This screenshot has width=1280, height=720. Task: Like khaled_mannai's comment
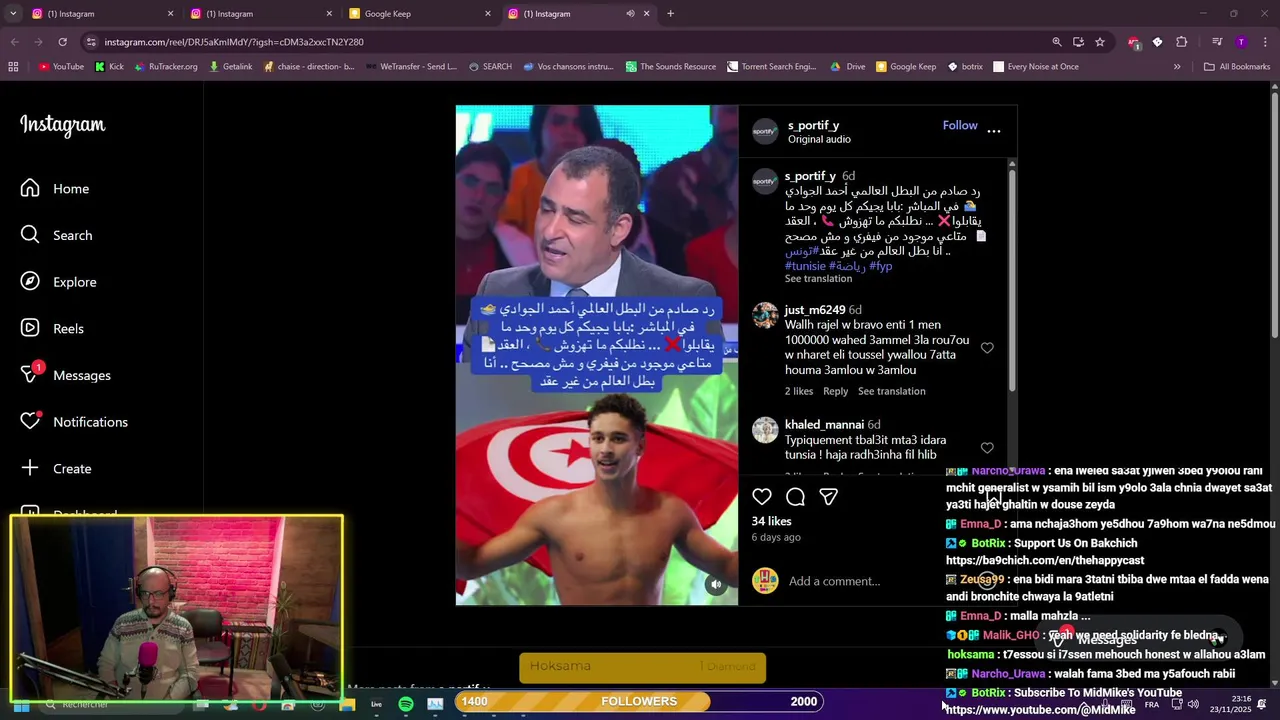pyautogui.click(x=987, y=448)
